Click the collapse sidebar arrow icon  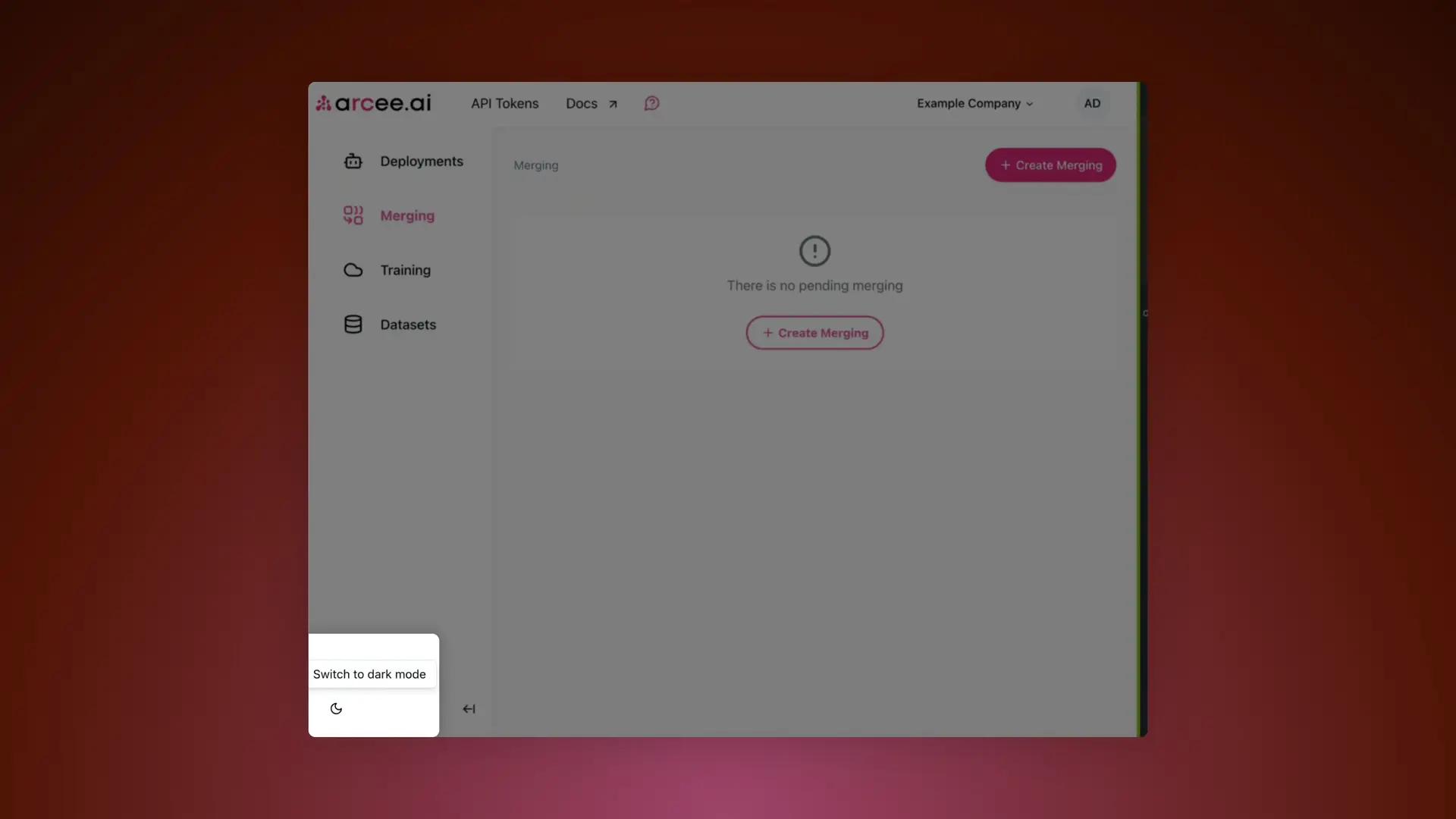click(468, 708)
